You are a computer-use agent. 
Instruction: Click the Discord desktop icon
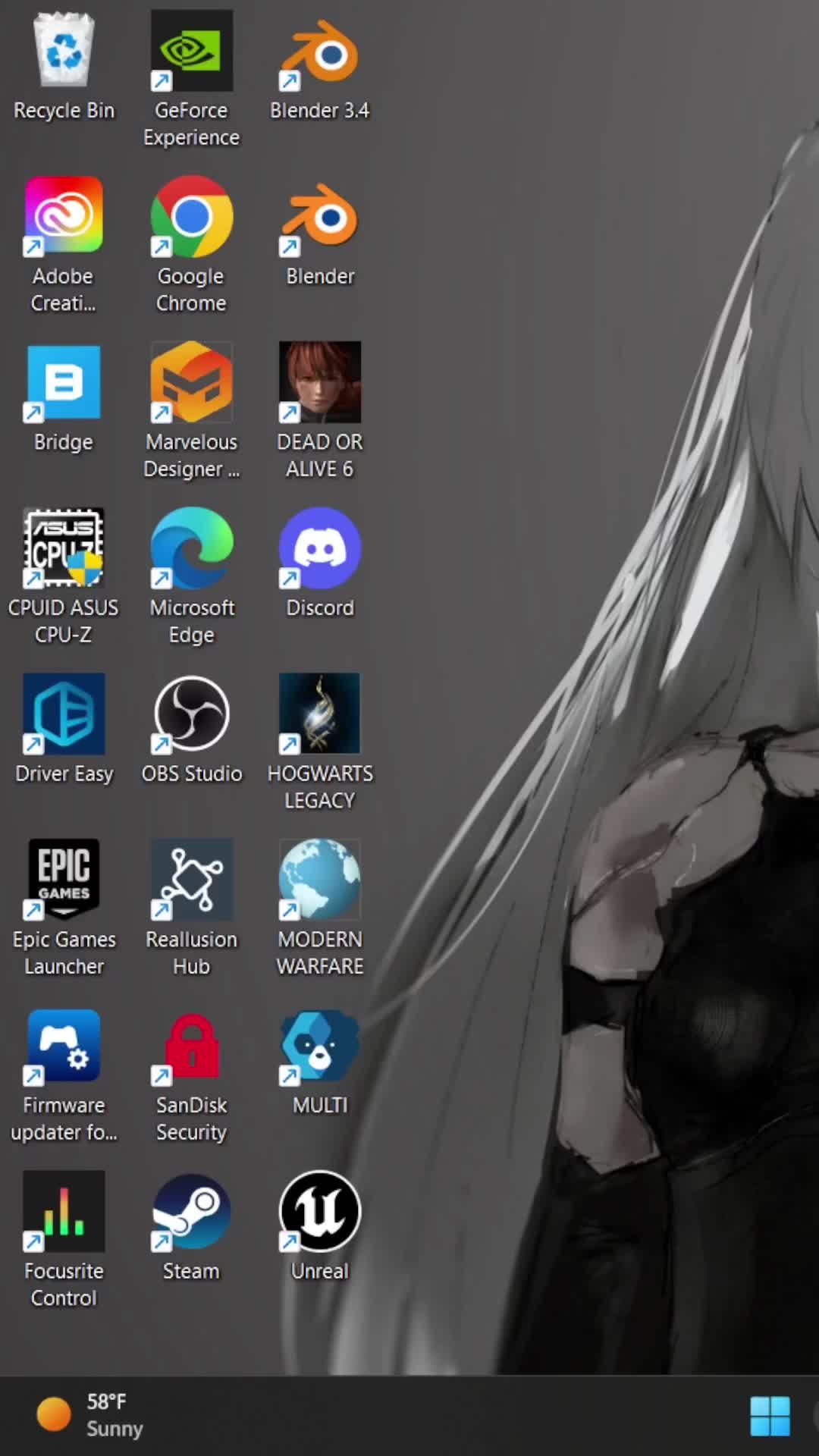click(319, 548)
